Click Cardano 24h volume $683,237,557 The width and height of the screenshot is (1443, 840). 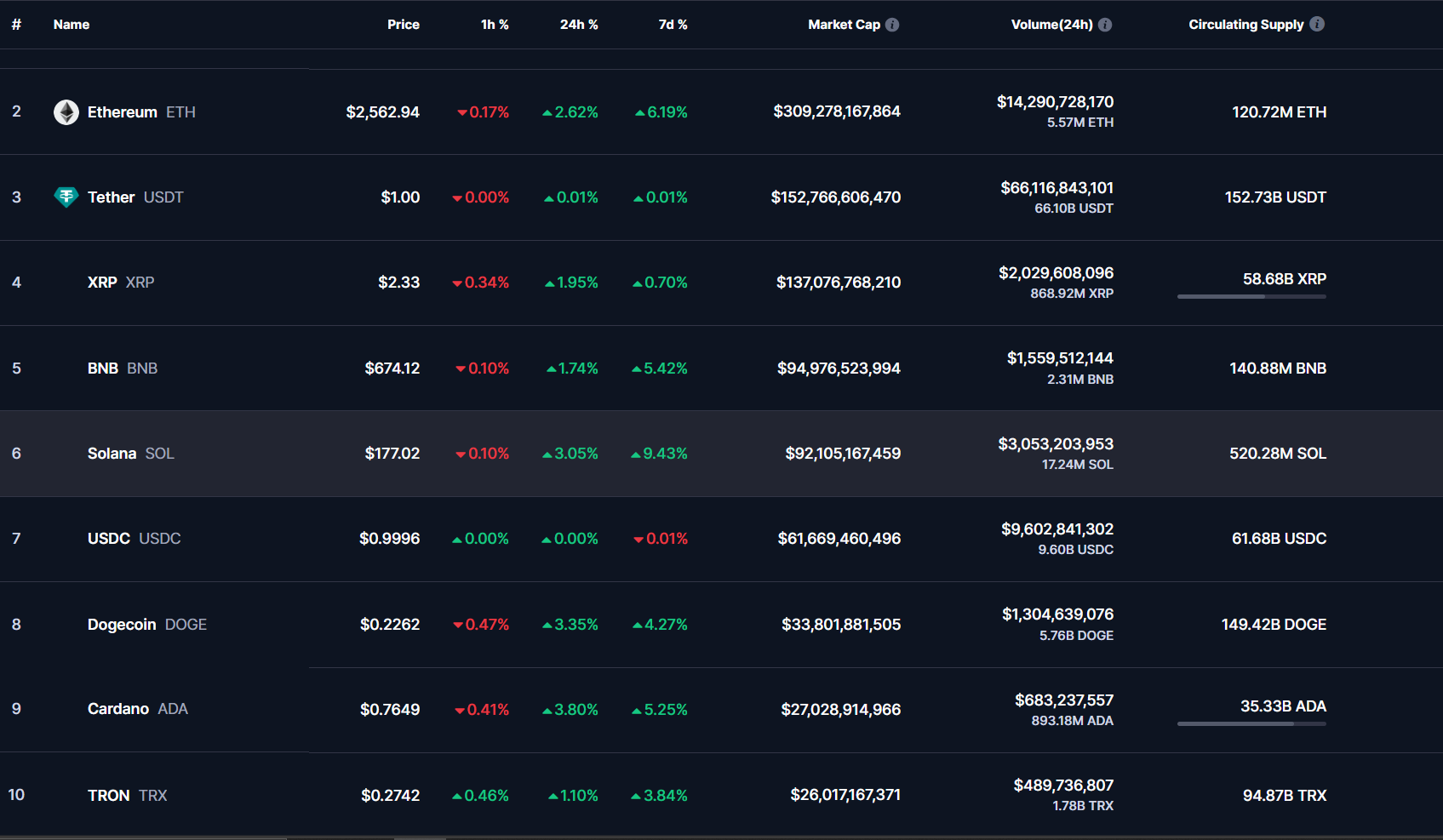1064,700
